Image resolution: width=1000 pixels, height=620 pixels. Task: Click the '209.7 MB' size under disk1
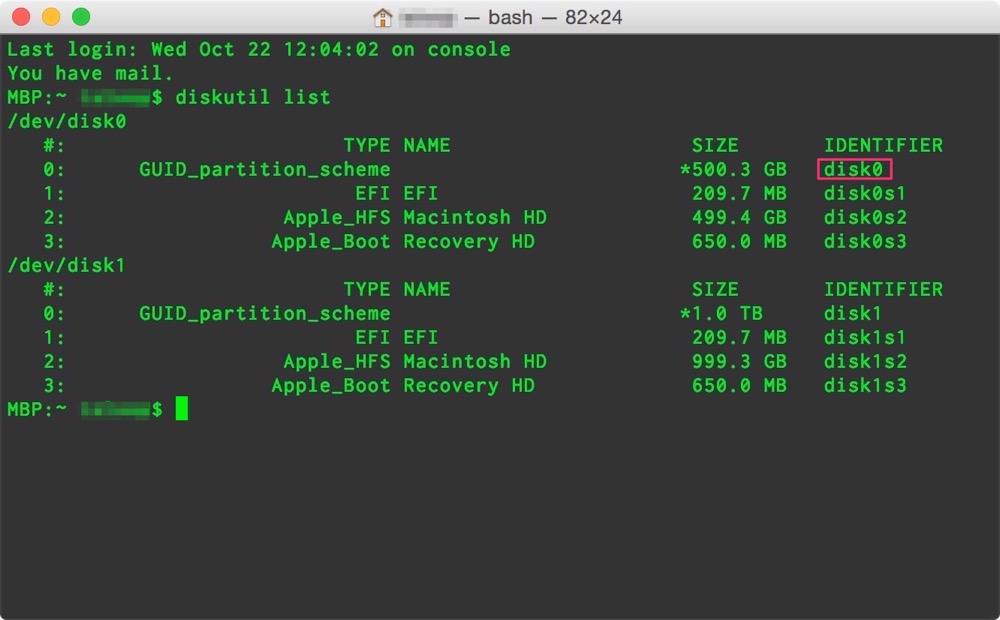click(x=739, y=337)
